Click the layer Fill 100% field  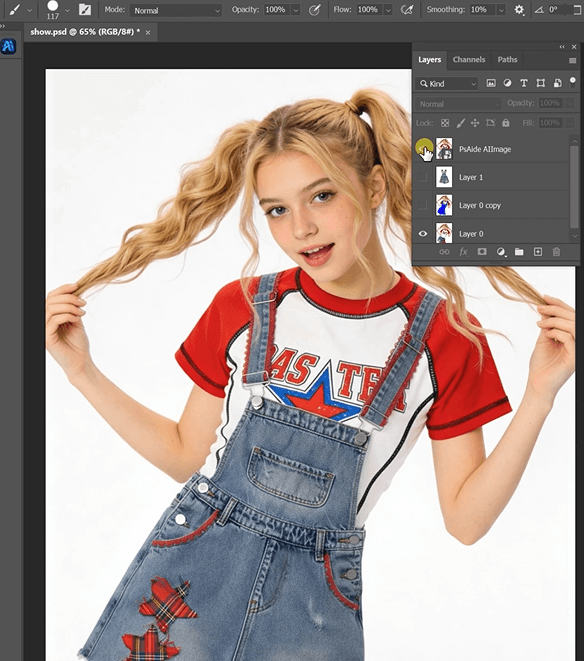tap(550, 123)
